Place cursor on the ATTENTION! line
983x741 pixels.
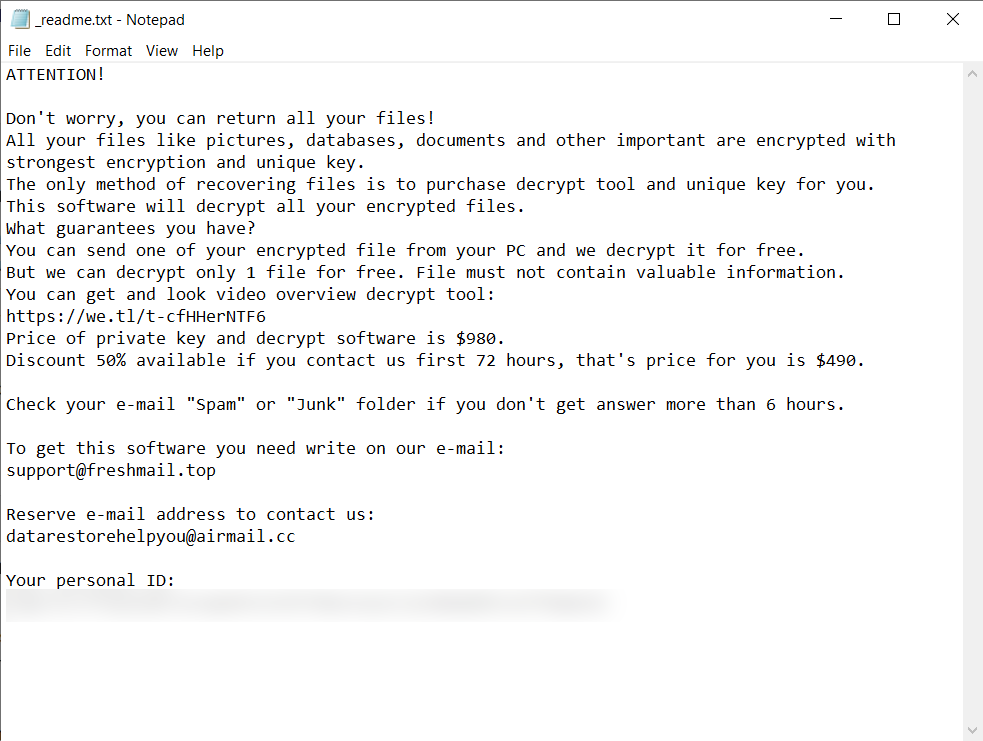[x=55, y=74]
